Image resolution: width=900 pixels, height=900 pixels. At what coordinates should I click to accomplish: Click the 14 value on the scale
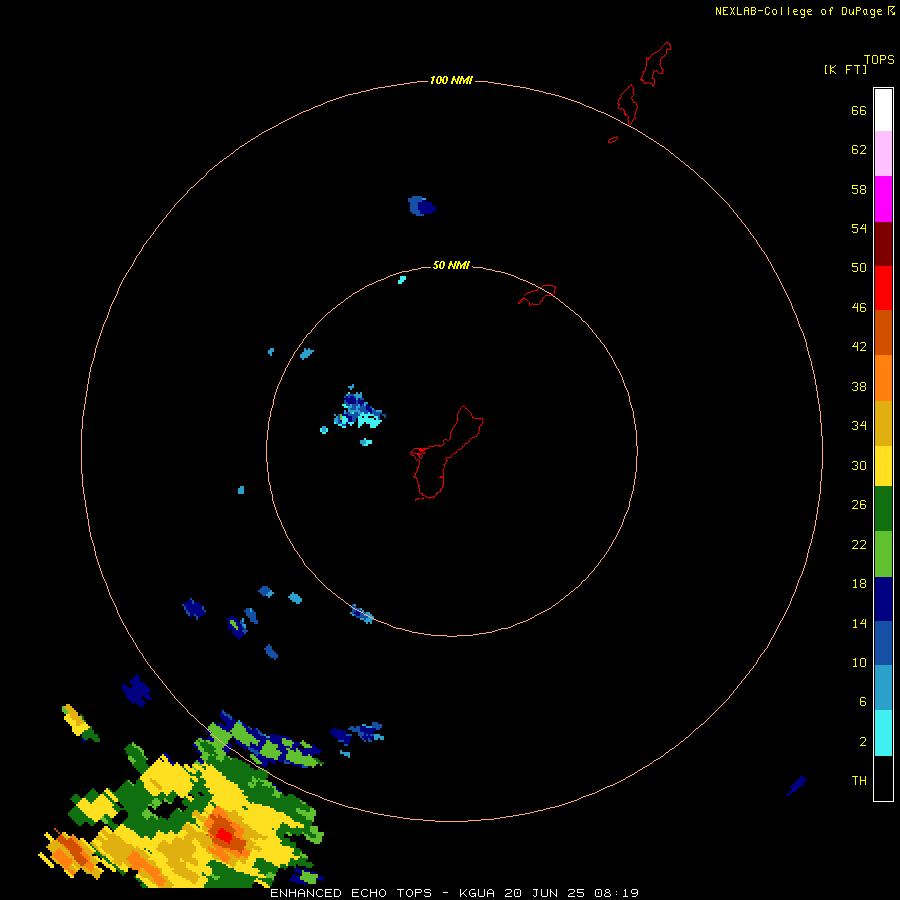[859, 623]
